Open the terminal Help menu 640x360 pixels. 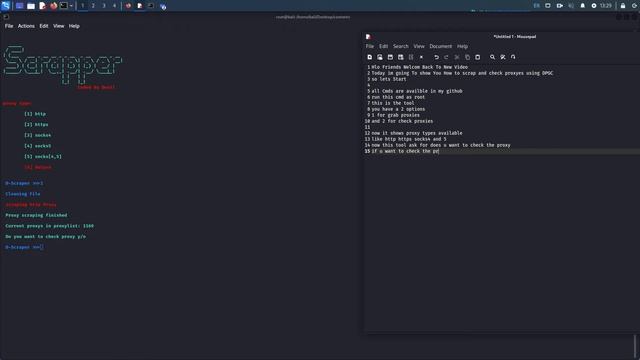74,26
